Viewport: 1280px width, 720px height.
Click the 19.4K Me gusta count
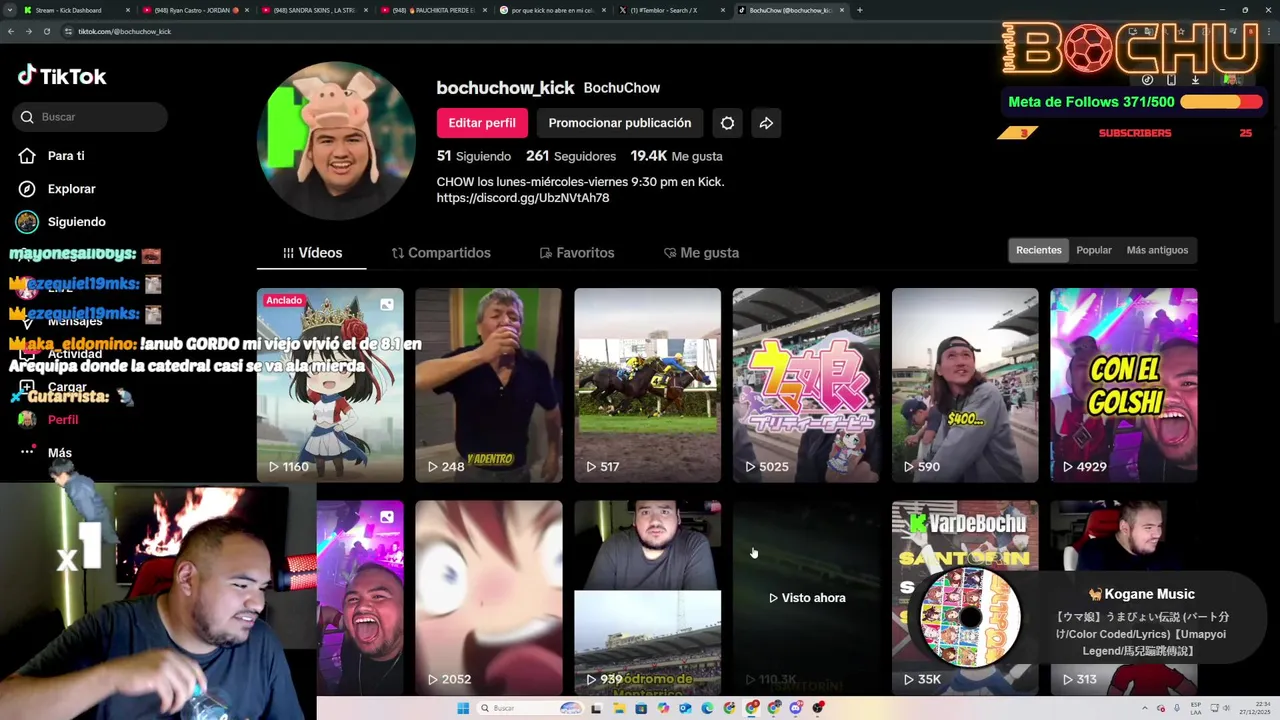coord(676,156)
